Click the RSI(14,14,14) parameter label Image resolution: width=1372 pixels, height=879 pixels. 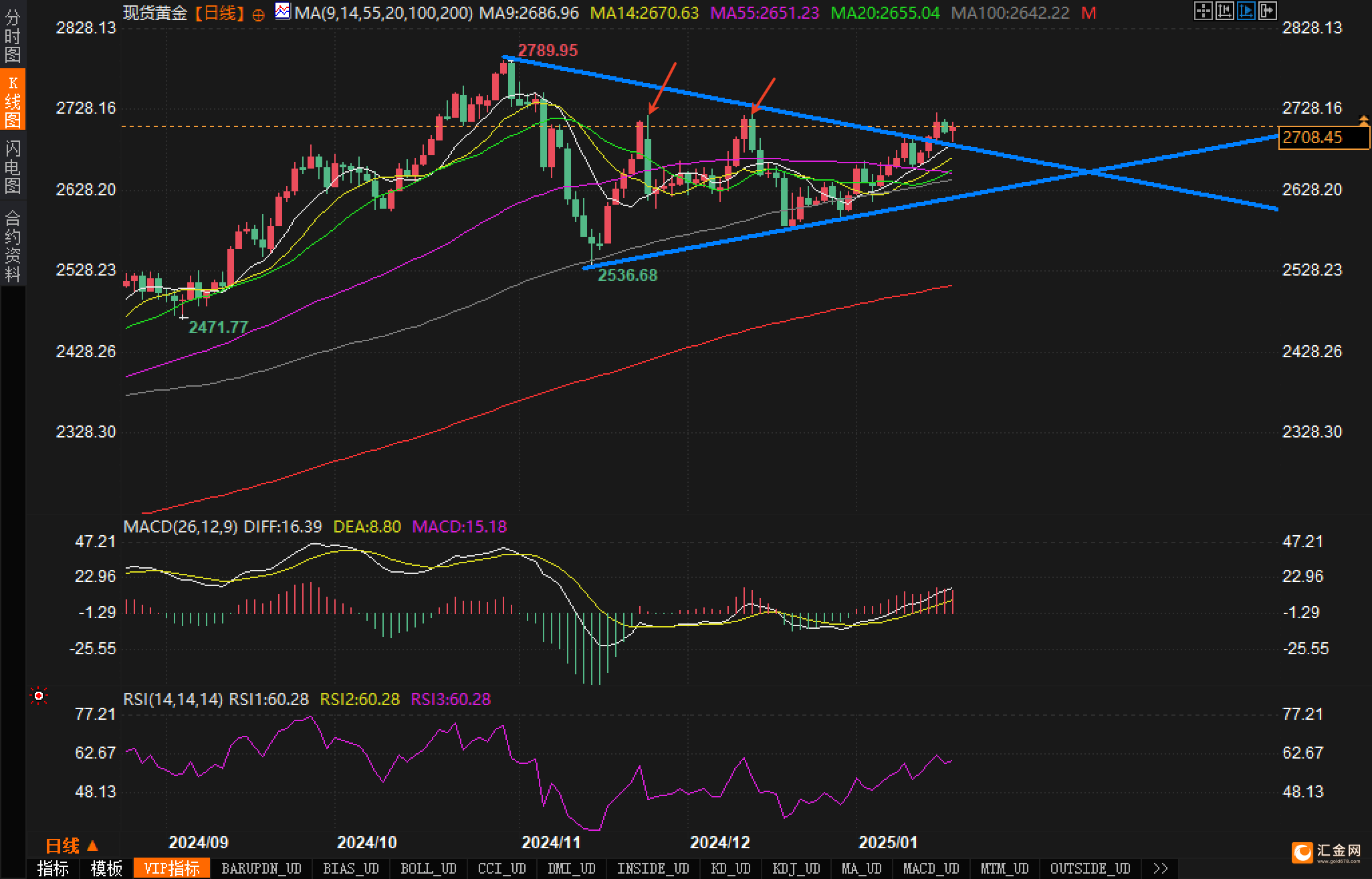pyautogui.click(x=173, y=699)
